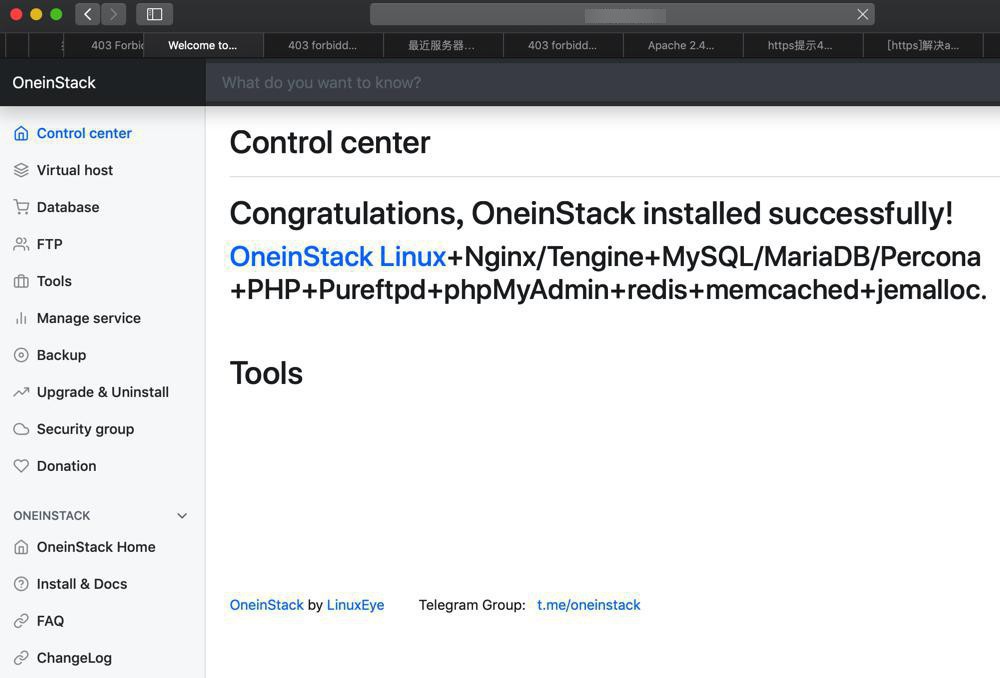1000x678 pixels.
Task: Click the Tools briefcase icon
Action: 21,281
